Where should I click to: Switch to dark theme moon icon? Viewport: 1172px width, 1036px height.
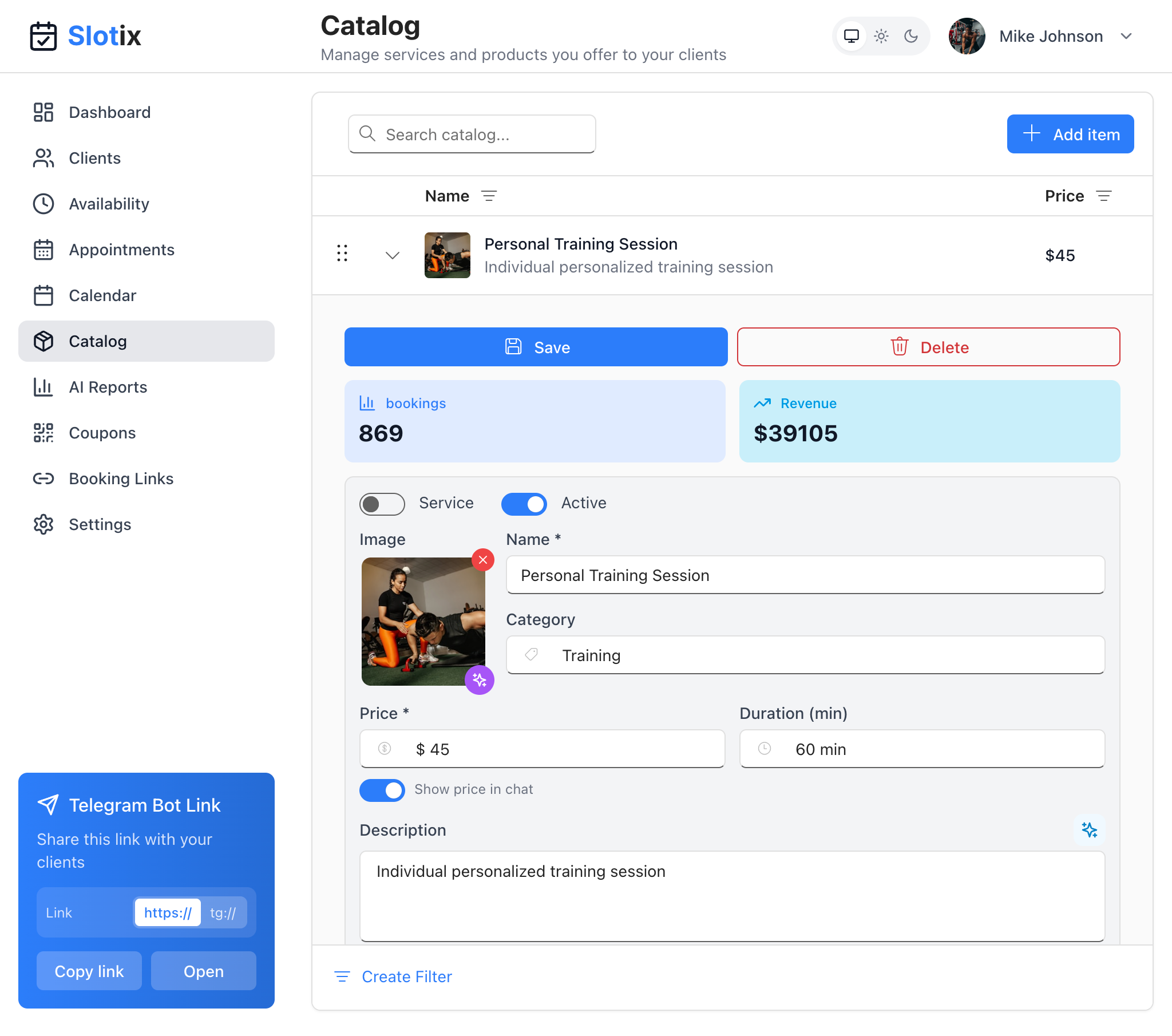tap(910, 36)
